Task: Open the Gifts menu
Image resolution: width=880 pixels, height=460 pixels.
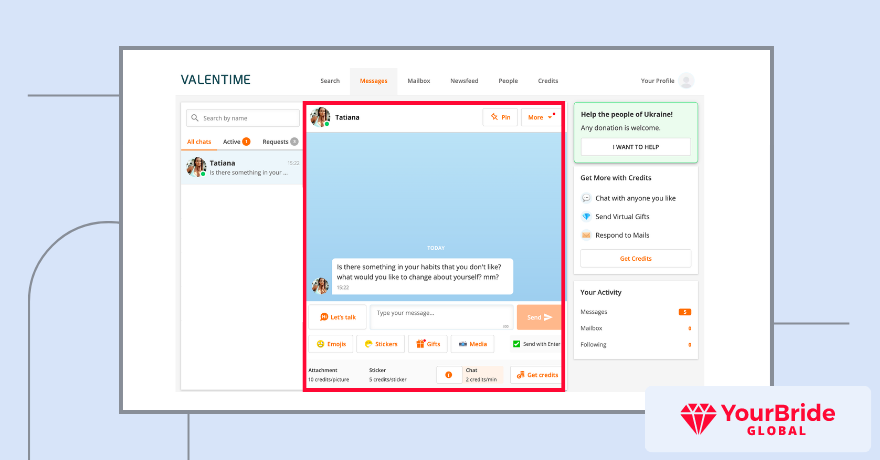Action: (428, 344)
